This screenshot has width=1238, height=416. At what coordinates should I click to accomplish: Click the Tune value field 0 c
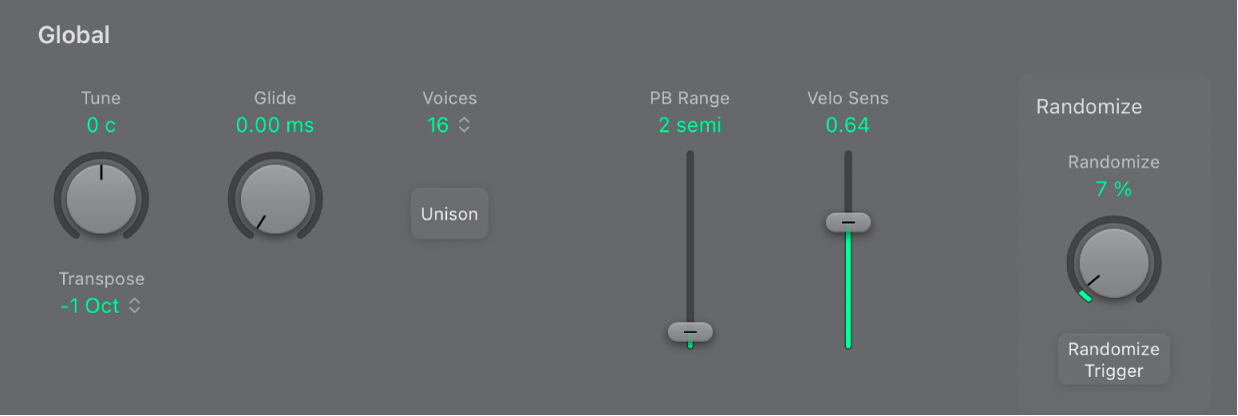coord(101,126)
